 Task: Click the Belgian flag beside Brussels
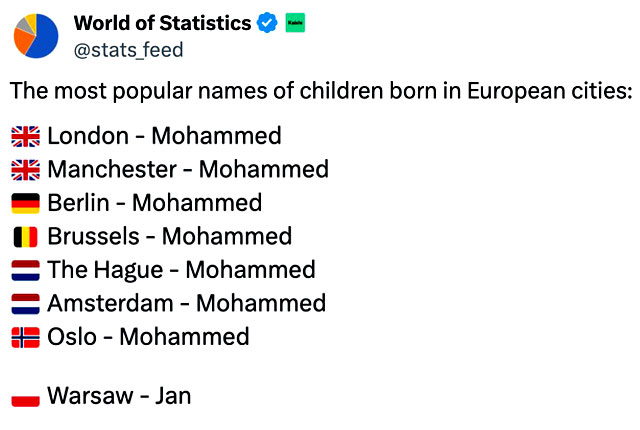click(x=25, y=237)
